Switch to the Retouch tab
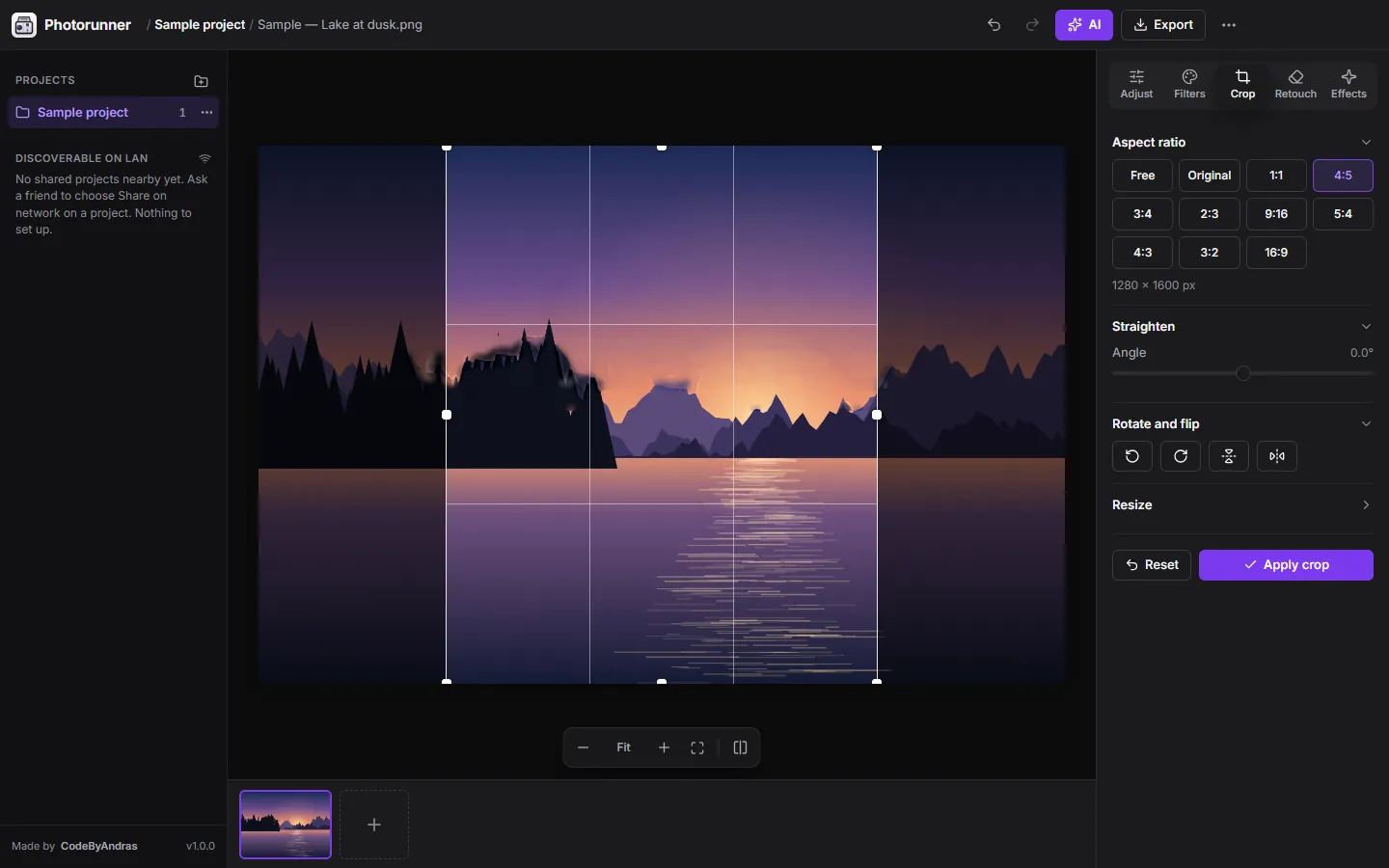Viewport: 1389px width, 868px height. click(1295, 84)
